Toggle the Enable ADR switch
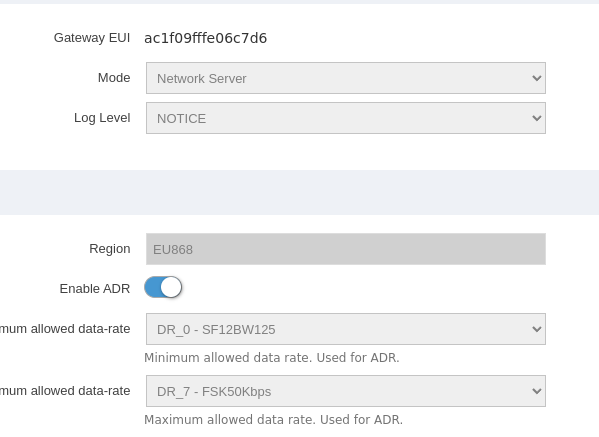Image resolution: width=599 pixels, height=437 pixels. coord(163,287)
